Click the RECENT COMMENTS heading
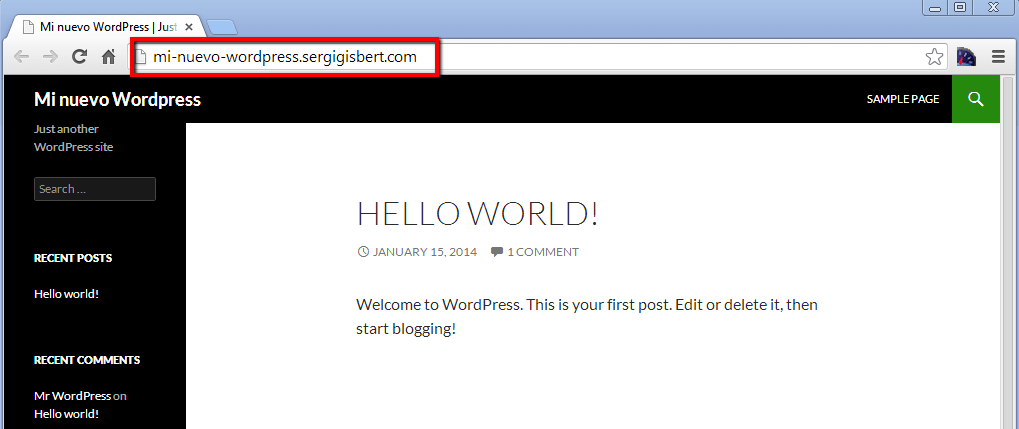The width and height of the screenshot is (1019, 429). (87, 360)
